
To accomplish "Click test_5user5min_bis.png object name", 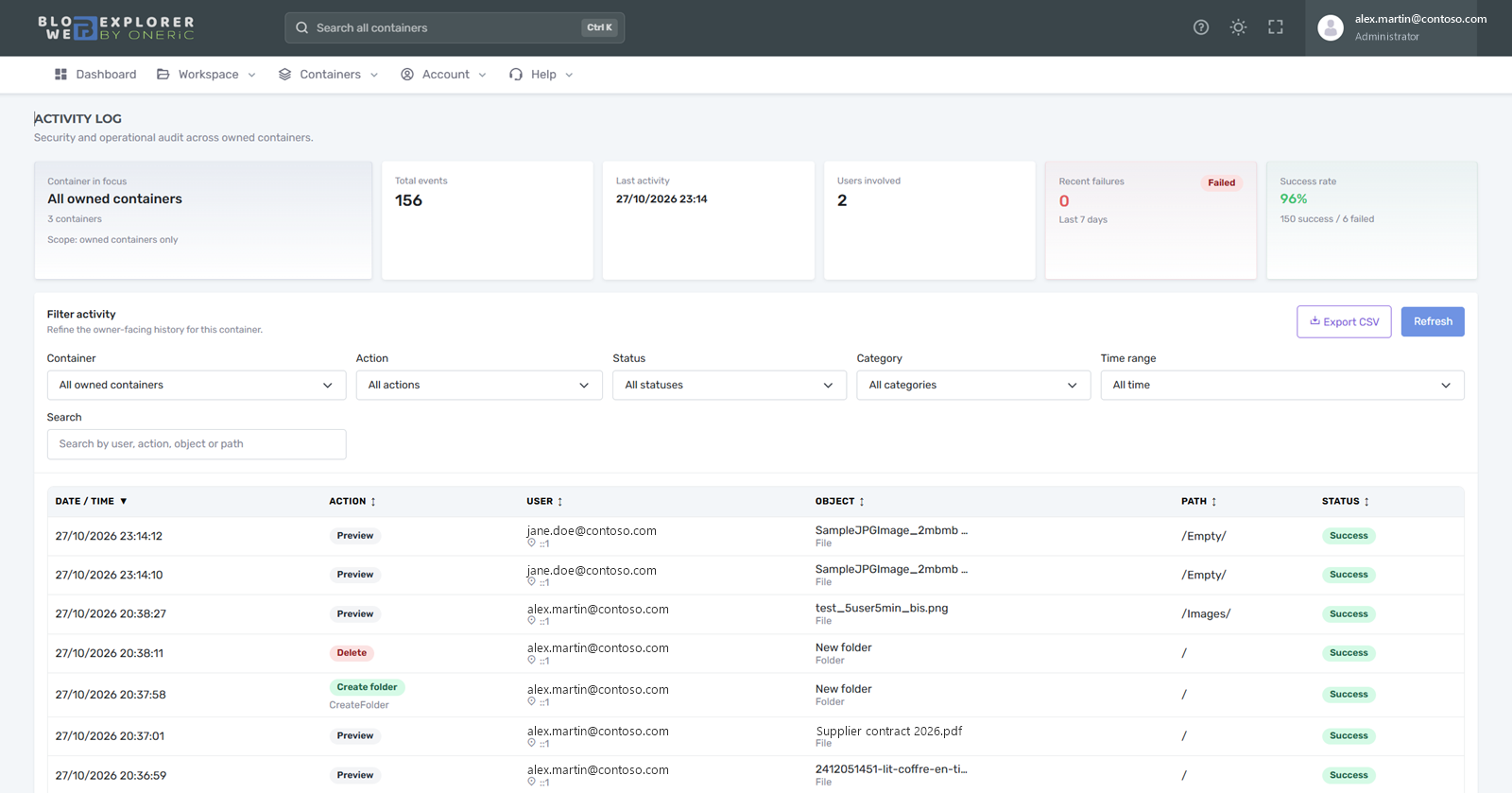I will coord(882,608).
